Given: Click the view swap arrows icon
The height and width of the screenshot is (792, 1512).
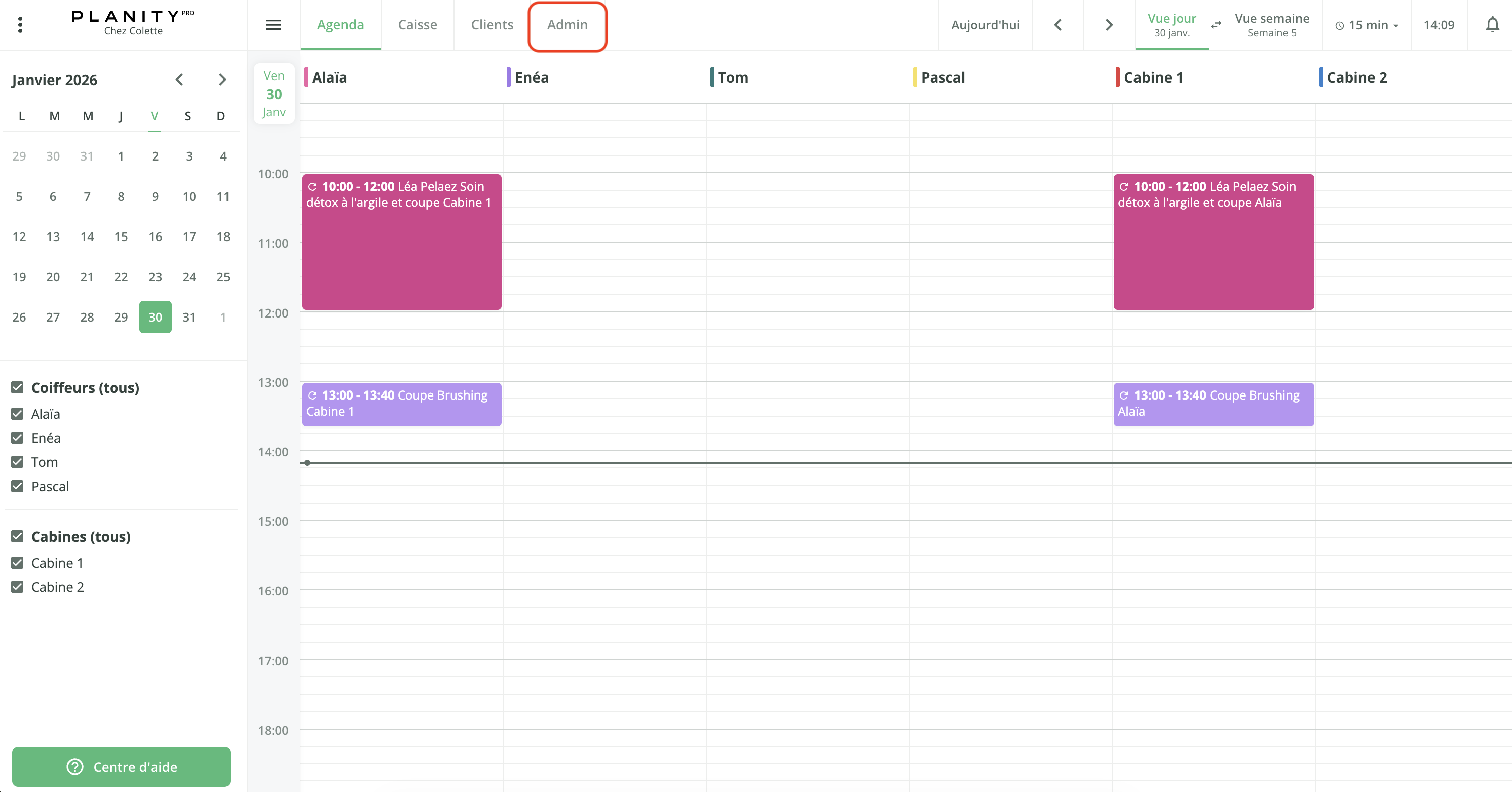Looking at the screenshot, I should pyautogui.click(x=1216, y=25).
